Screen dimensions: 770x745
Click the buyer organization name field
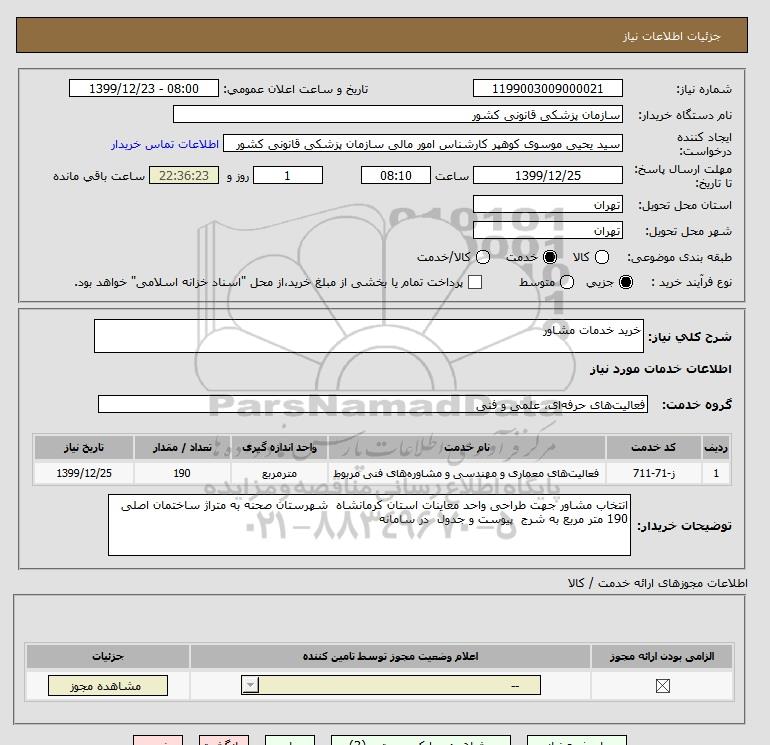tap(398, 114)
